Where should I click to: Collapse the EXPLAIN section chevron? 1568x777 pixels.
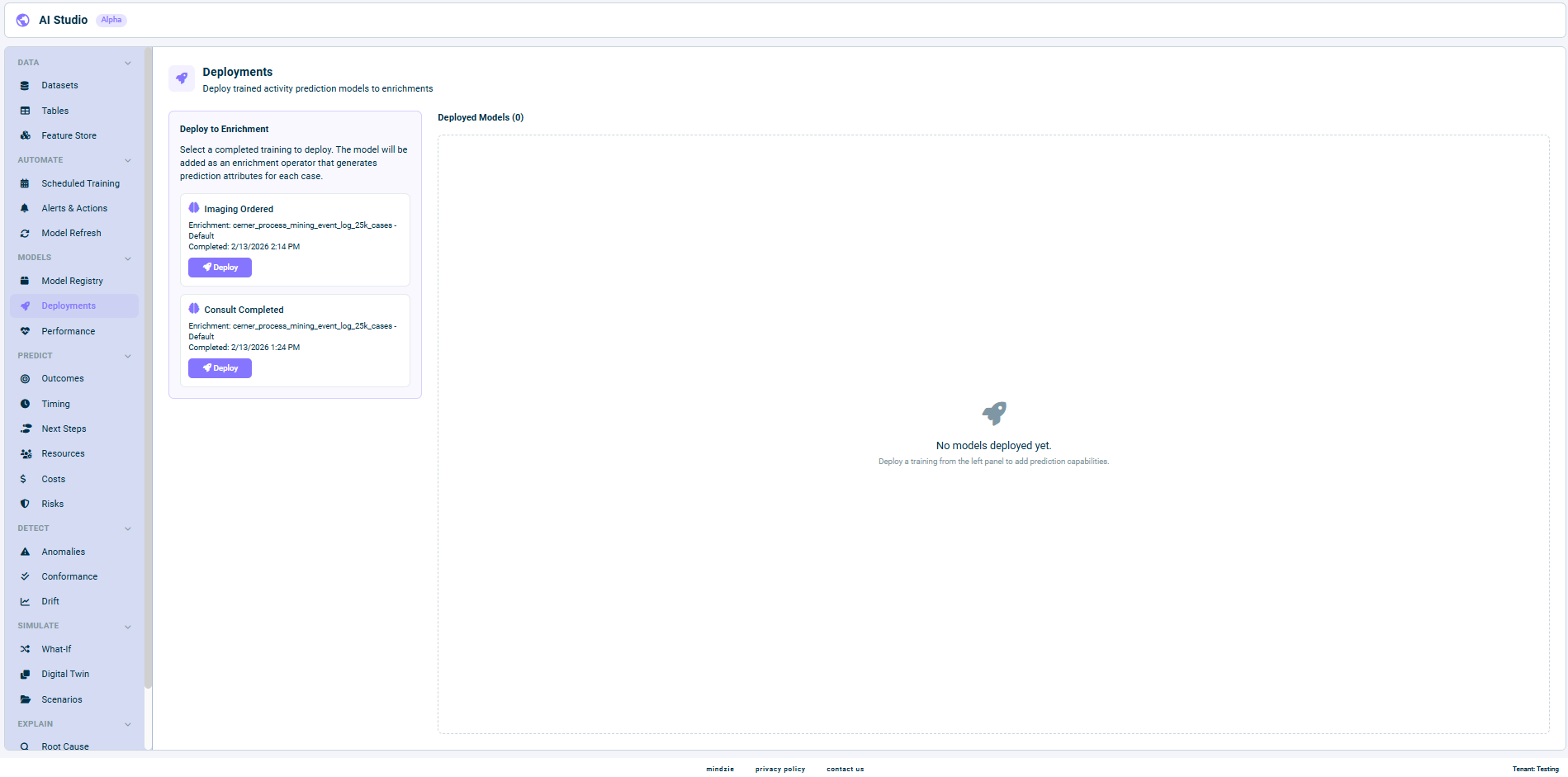coord(128,724)
